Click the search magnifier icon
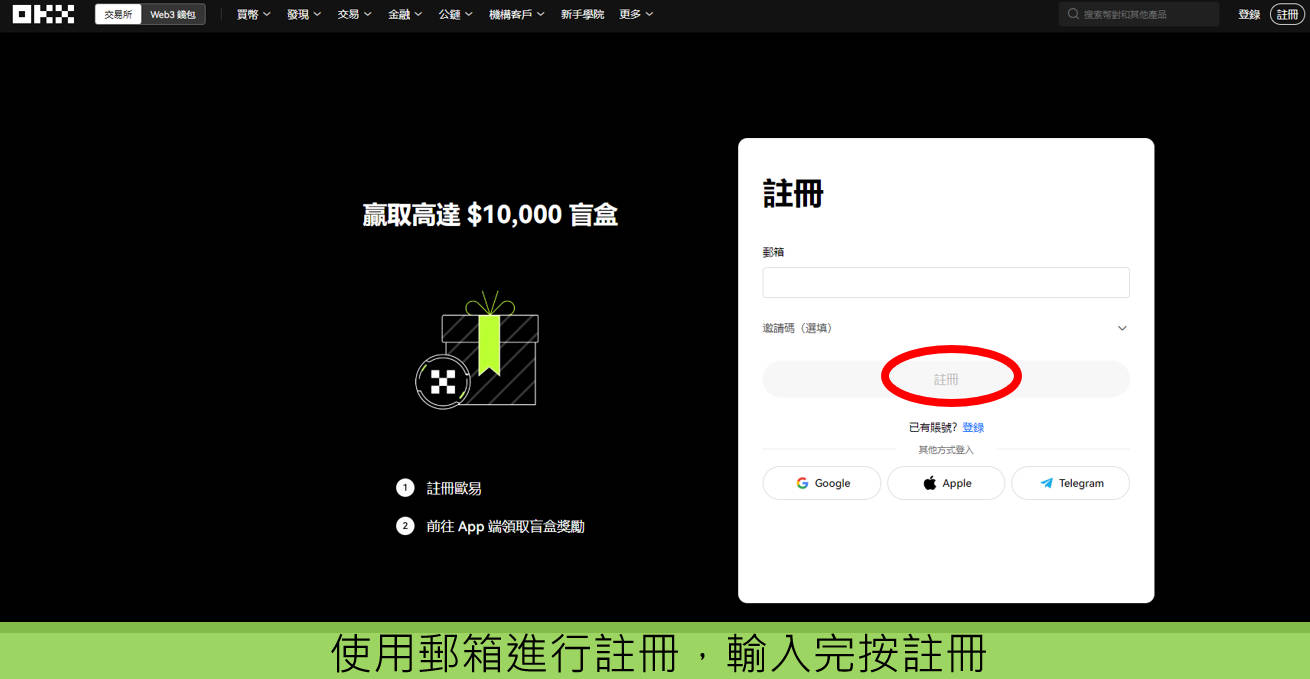This screenshot has height=679, width=1310. pos(1073,15)
